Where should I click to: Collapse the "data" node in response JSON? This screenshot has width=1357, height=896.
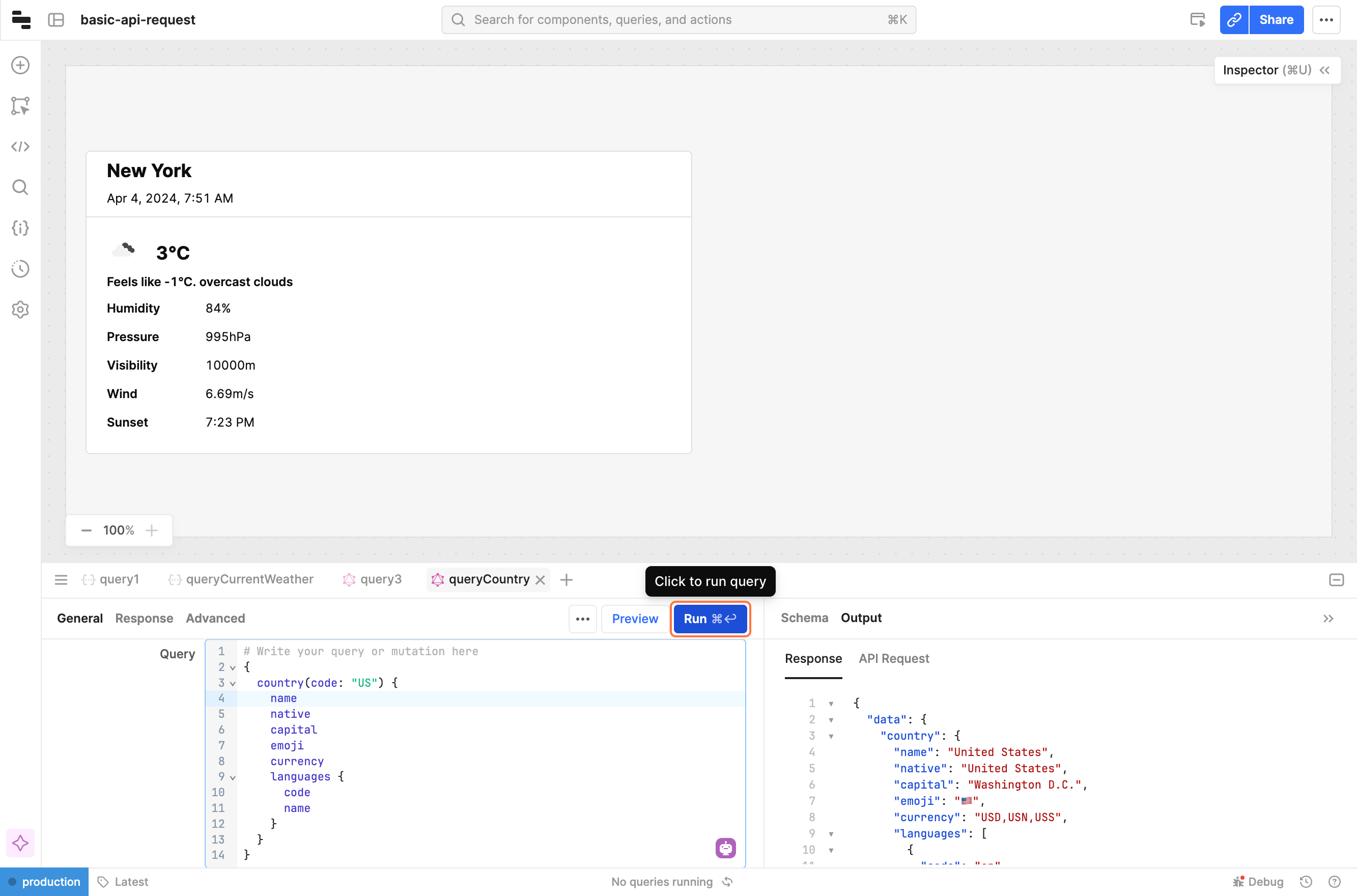pos(831,720)
